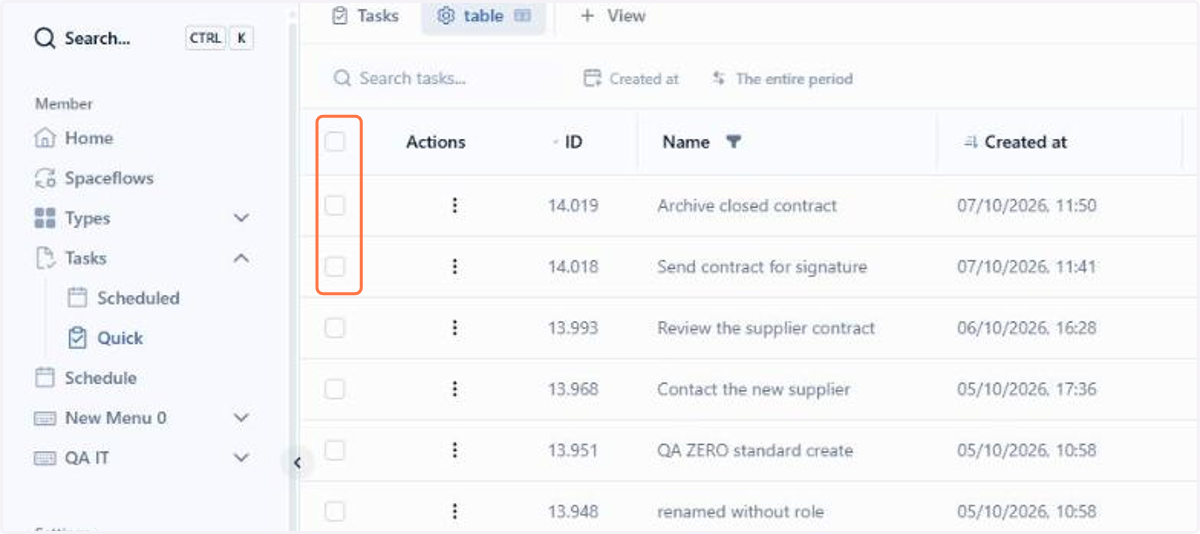Open task Send contract for signature
The width and height of the screenshot is (1200, 534).
pyautogui.click(x=762, y=267)
